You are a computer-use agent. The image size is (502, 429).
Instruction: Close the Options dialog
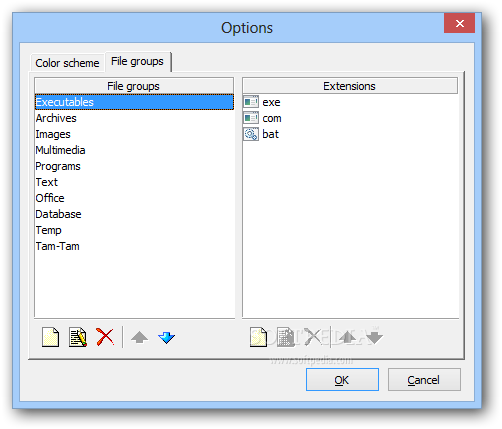tap(459, 23)
